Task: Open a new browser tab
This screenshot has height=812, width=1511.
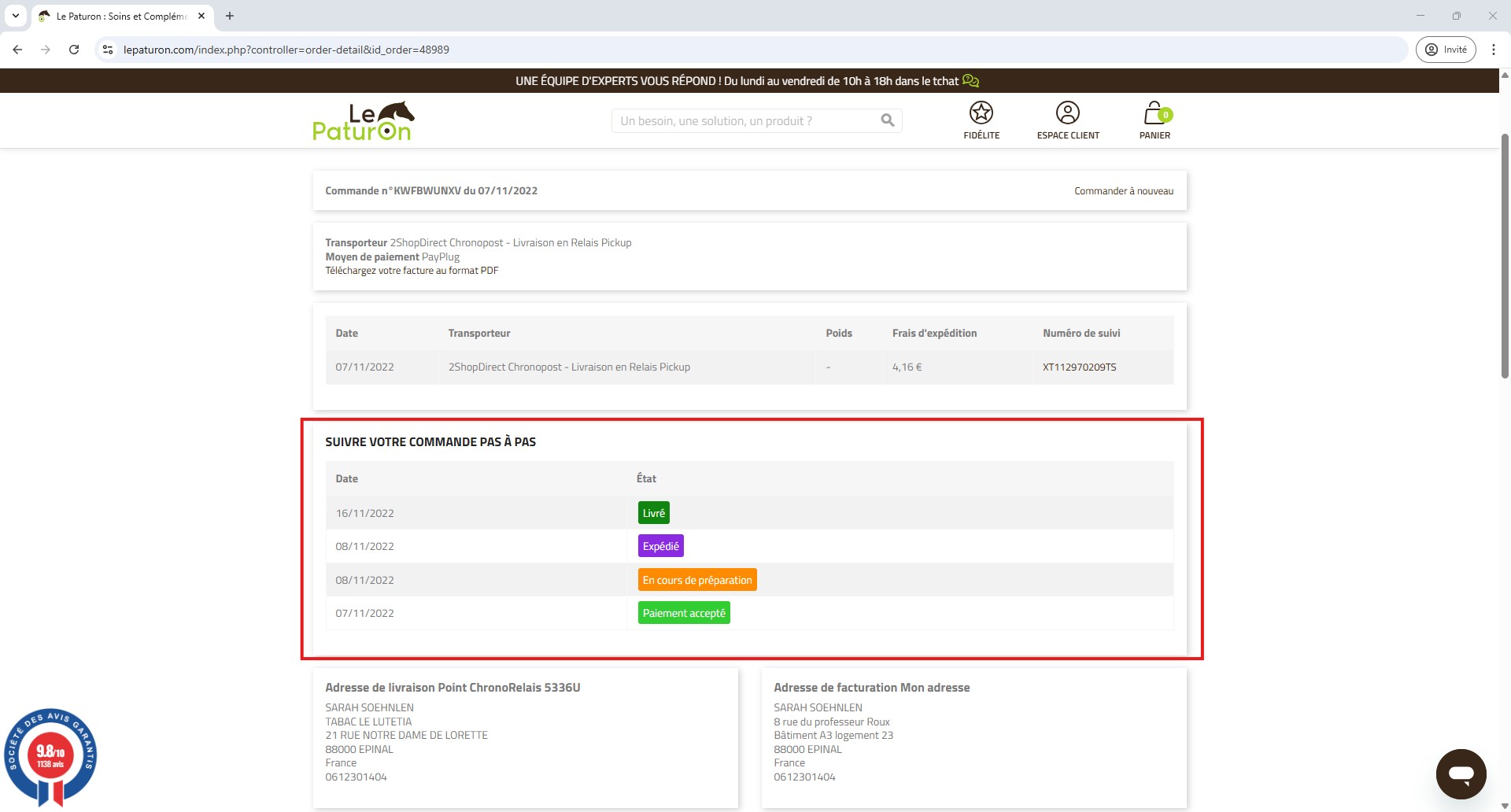Action: (x=230, y=16)
